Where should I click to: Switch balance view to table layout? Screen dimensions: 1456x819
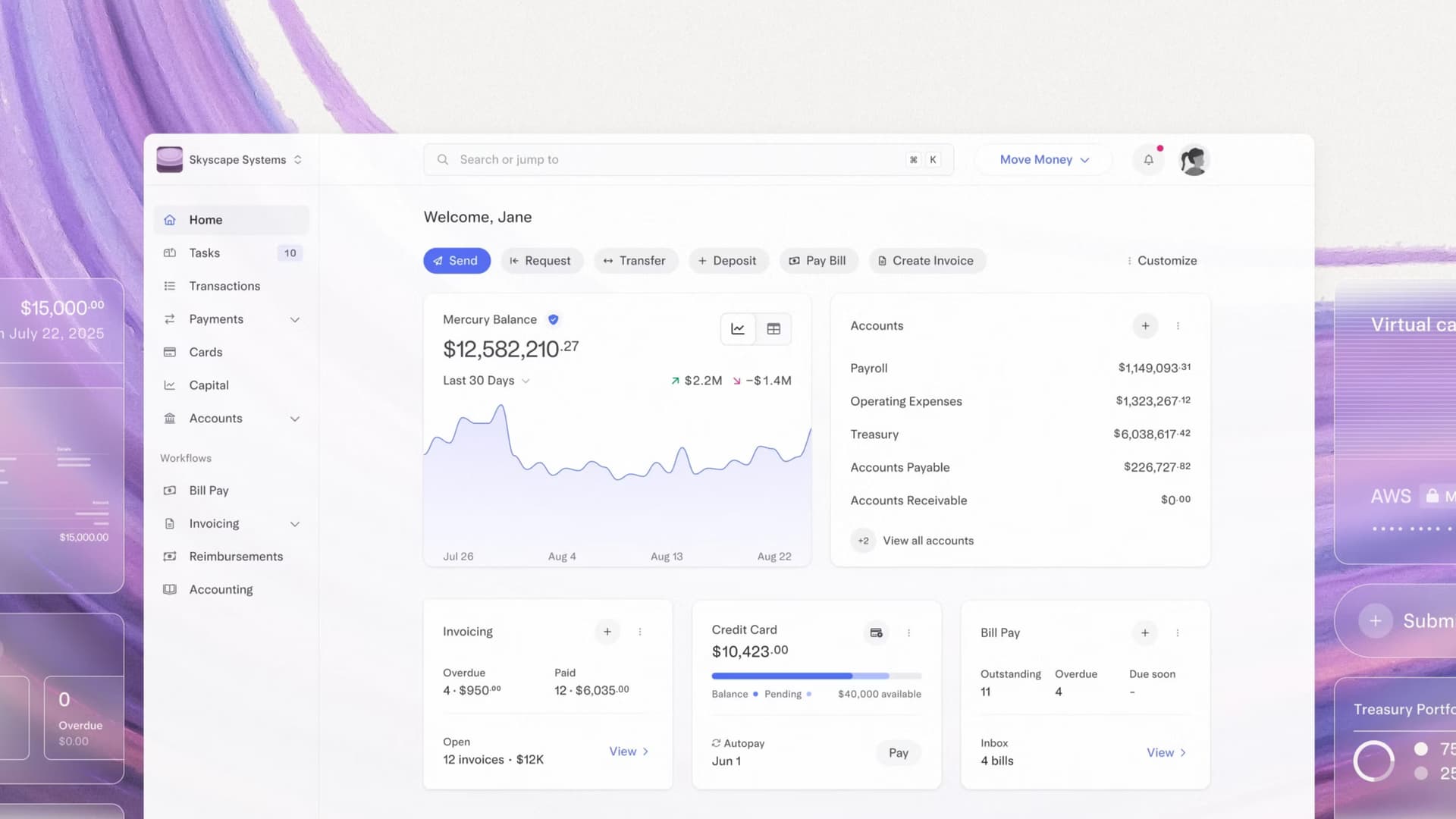pos(773,329)
